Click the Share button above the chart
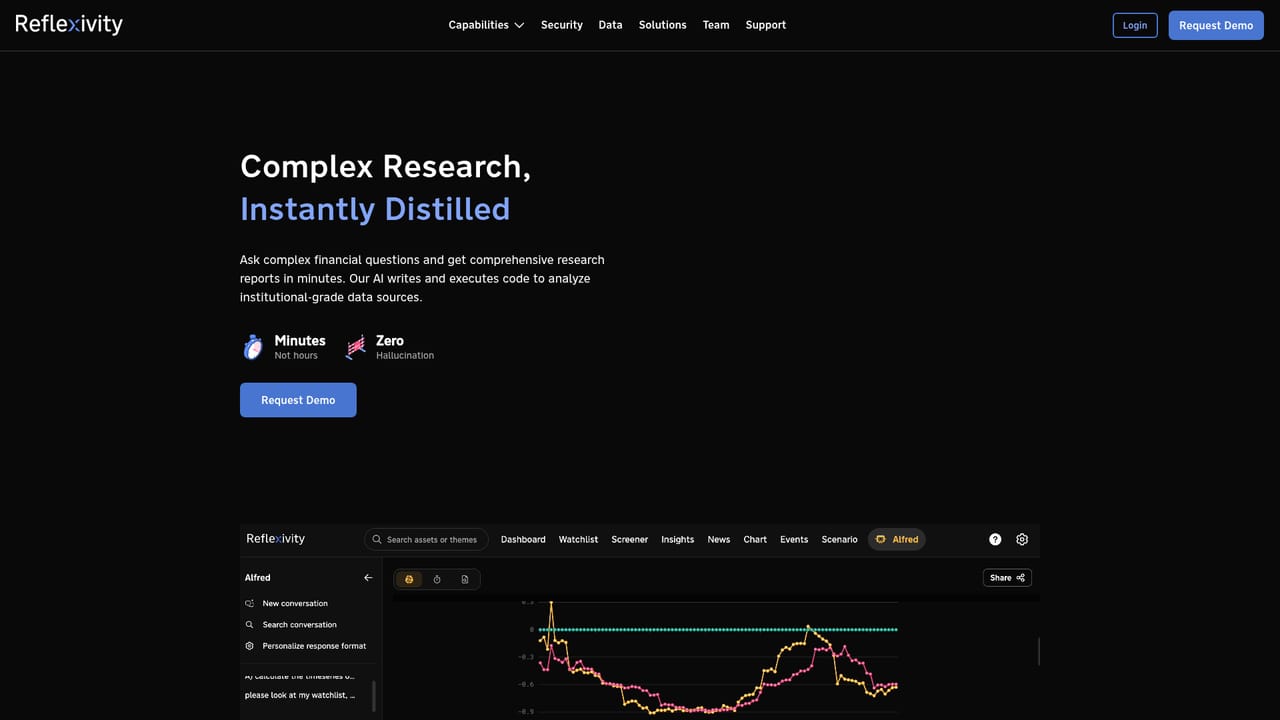Viewport: 1280px width, 720px height. (x=1007, y=578)
